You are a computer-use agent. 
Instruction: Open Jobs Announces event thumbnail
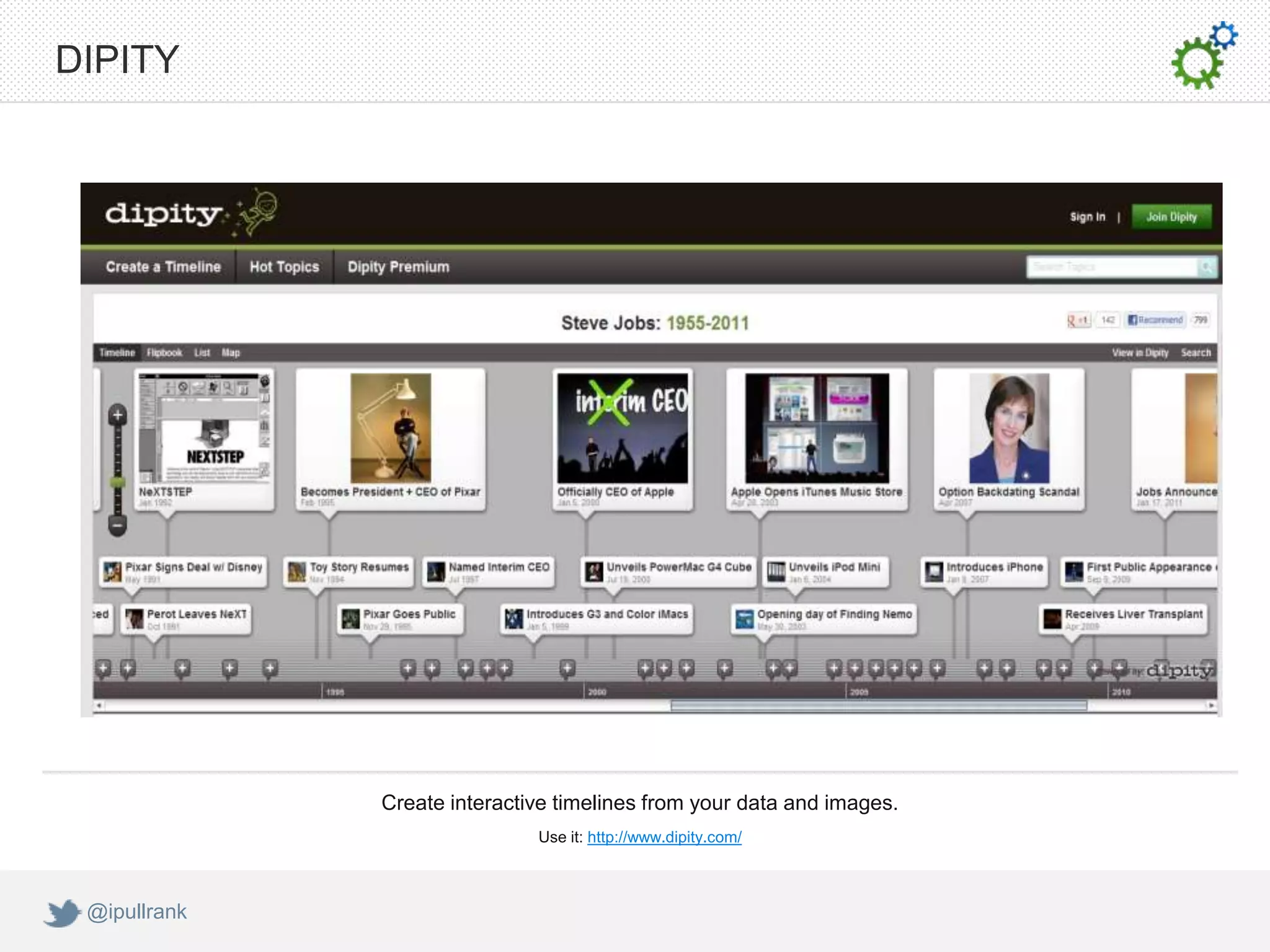point(1201,428)
